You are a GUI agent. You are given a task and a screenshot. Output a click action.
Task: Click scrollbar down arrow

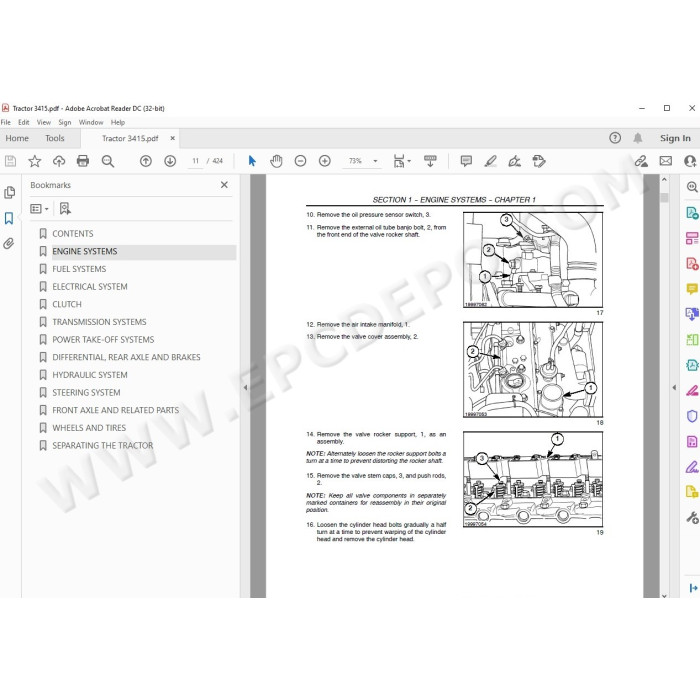coord(664,595)
